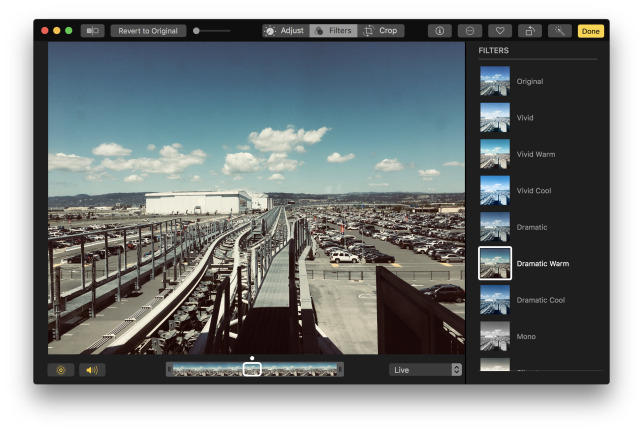Click Revert to Original button

(148, 31)
